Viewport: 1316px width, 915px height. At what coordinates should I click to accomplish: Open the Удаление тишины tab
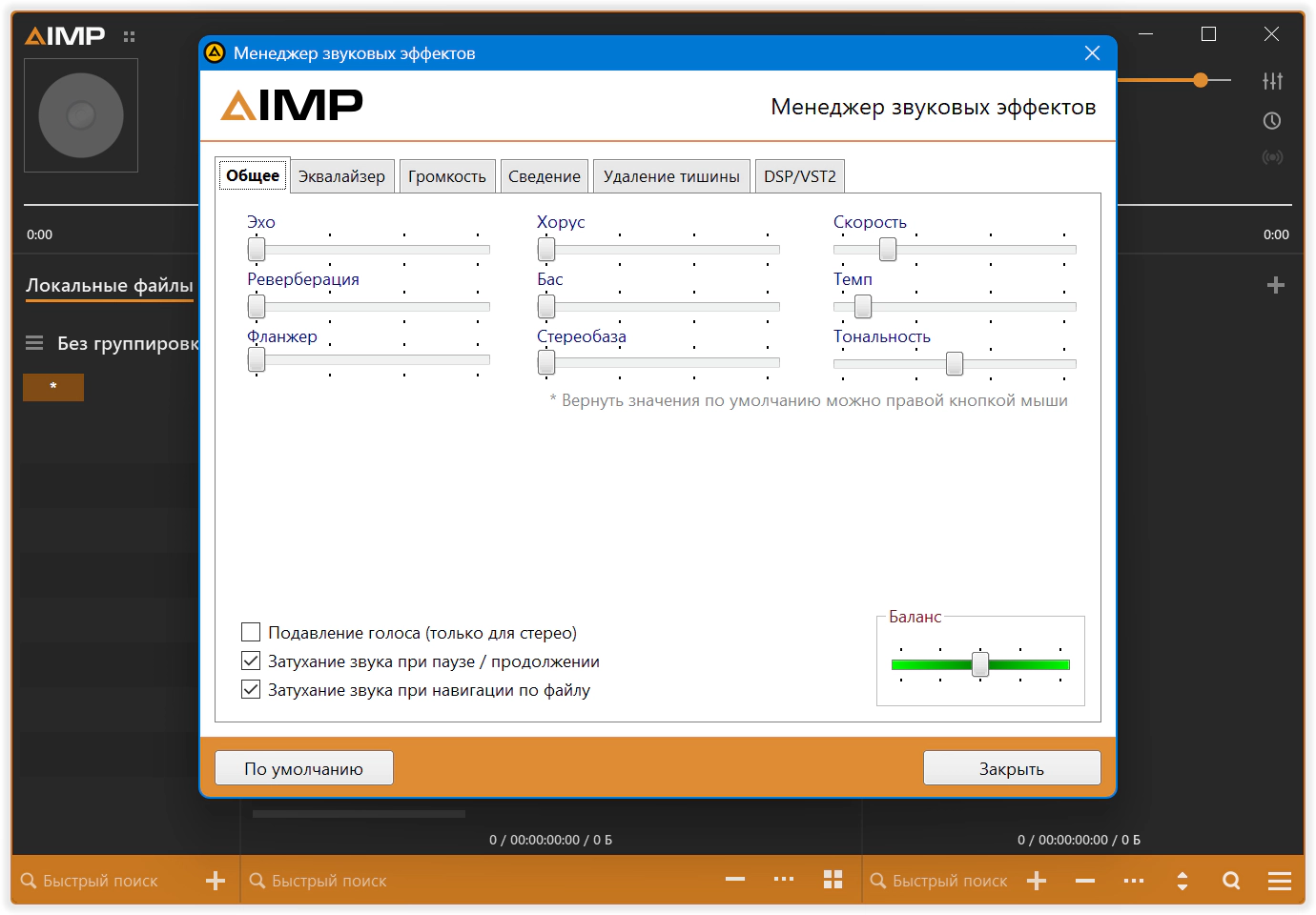[671, 176]
